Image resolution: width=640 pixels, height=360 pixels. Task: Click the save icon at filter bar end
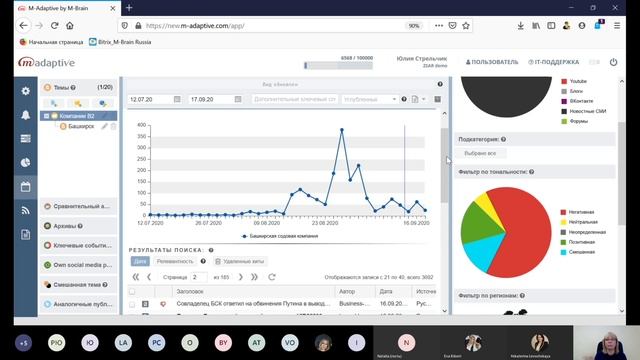point(437,99)
